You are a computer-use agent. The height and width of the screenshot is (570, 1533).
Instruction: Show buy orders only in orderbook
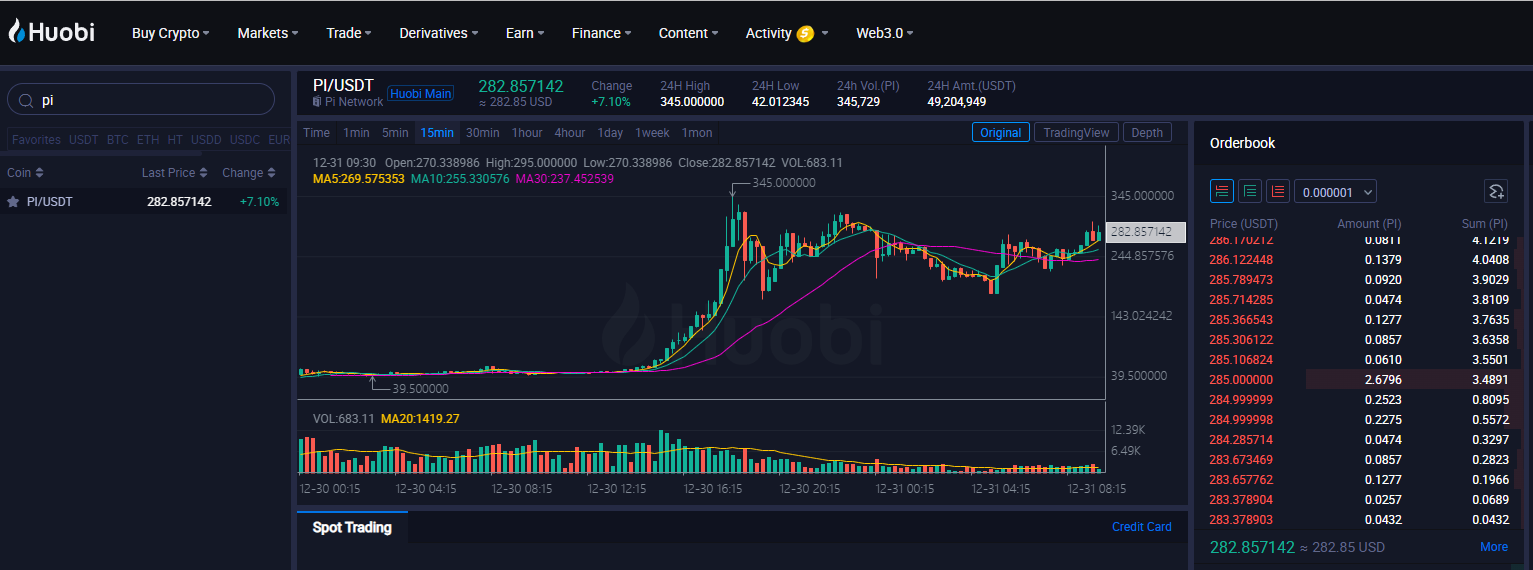tap(1249, 191)
